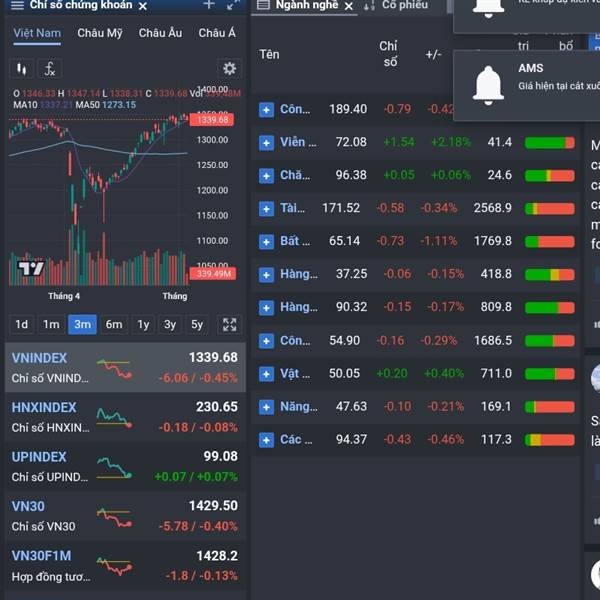Click the 72.08 index value in Viễn... row

point(351,142)
